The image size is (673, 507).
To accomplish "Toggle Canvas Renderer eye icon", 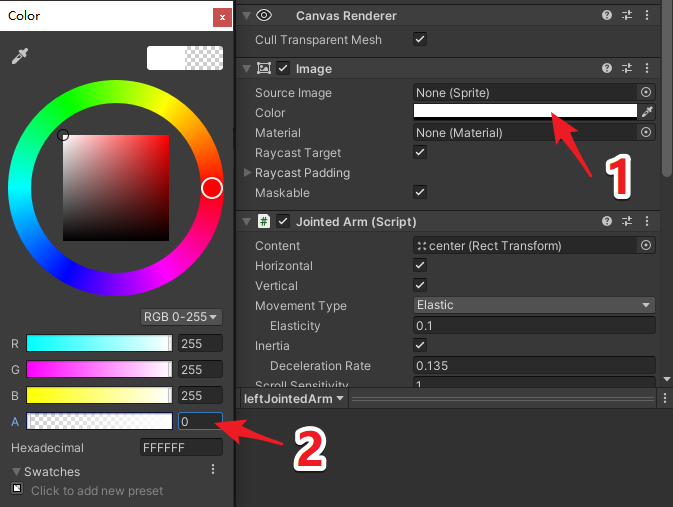I will (x=264, y=15).
